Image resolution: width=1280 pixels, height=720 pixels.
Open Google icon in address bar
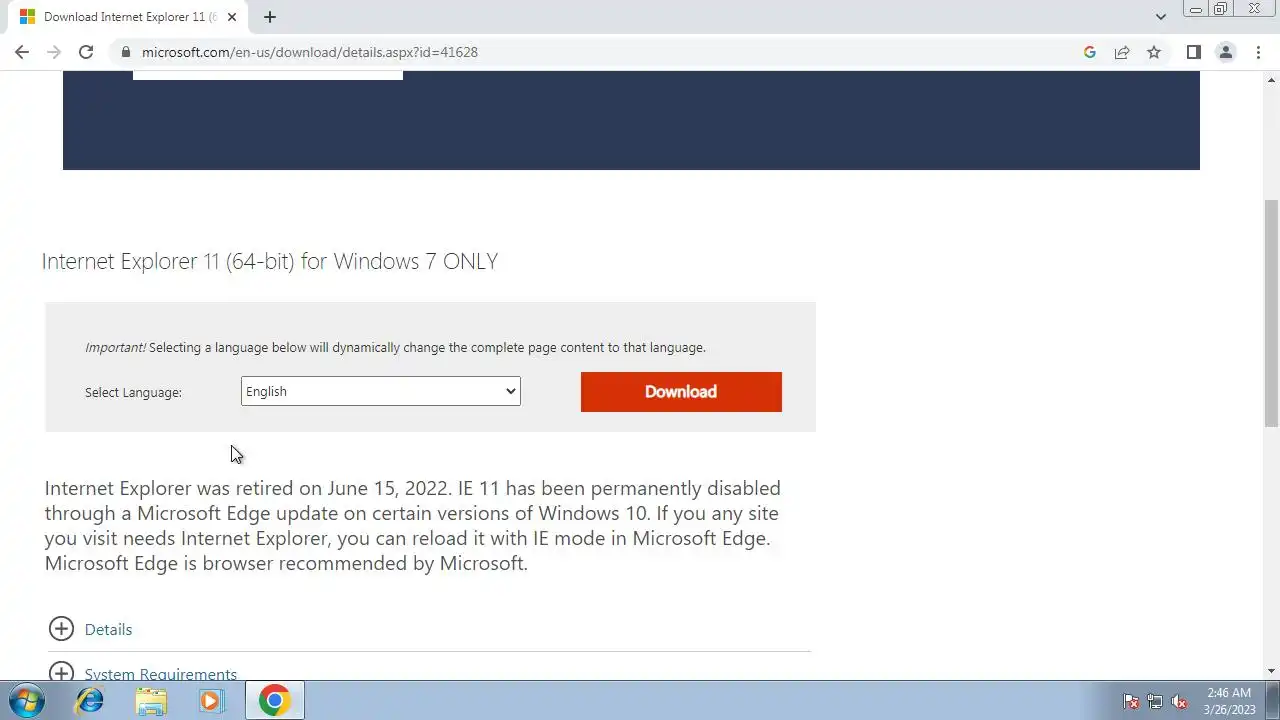coord(1090,52)
